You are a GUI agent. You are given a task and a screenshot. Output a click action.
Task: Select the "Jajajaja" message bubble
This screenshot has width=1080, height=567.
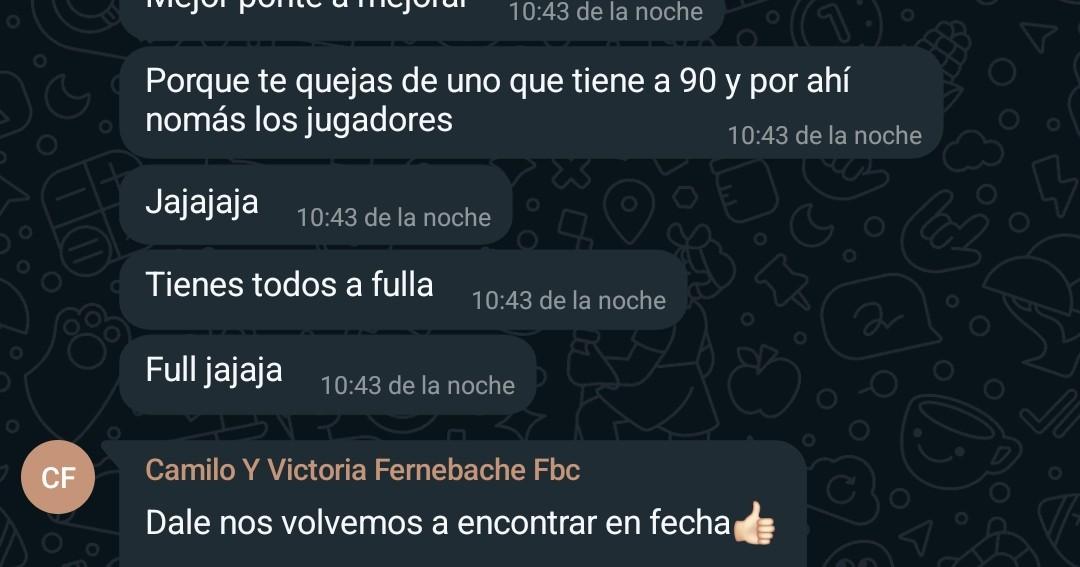click(x=316, y=205)
